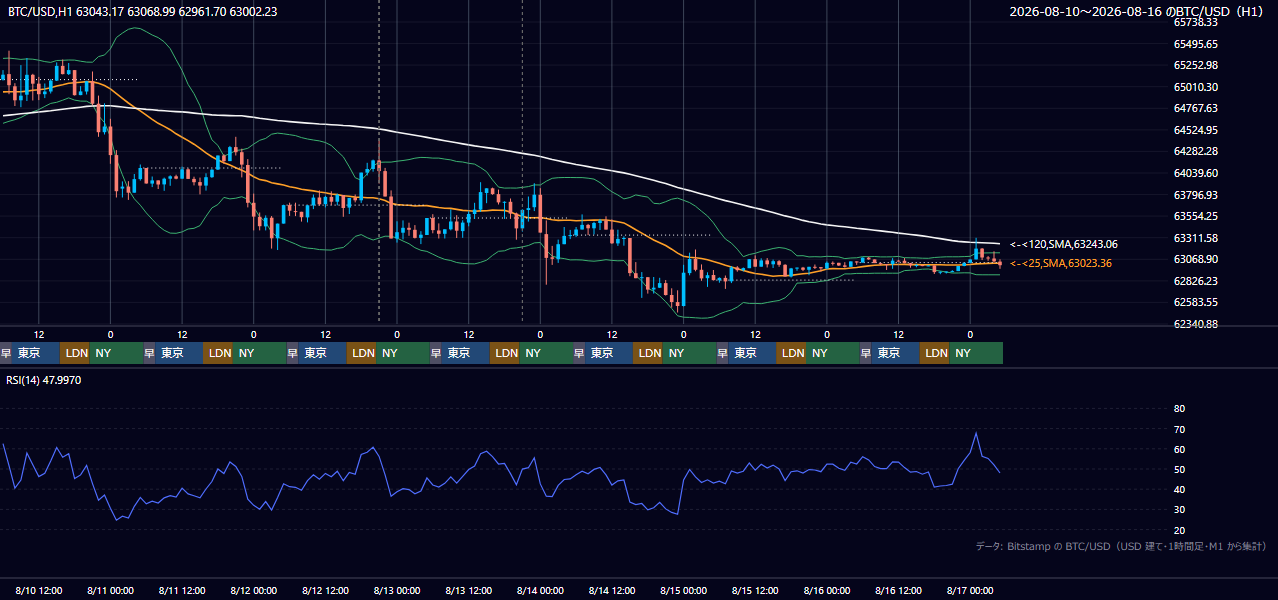Viewport: 1278px width, 600px height.
Task: Click the 8/16 12:00 date label
Action: pyautogui.click(x=899, y=590)
